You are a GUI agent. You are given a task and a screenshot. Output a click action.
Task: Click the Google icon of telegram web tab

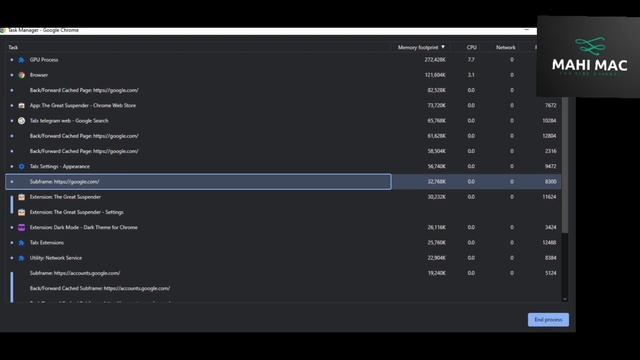click(x=22, y=121)
